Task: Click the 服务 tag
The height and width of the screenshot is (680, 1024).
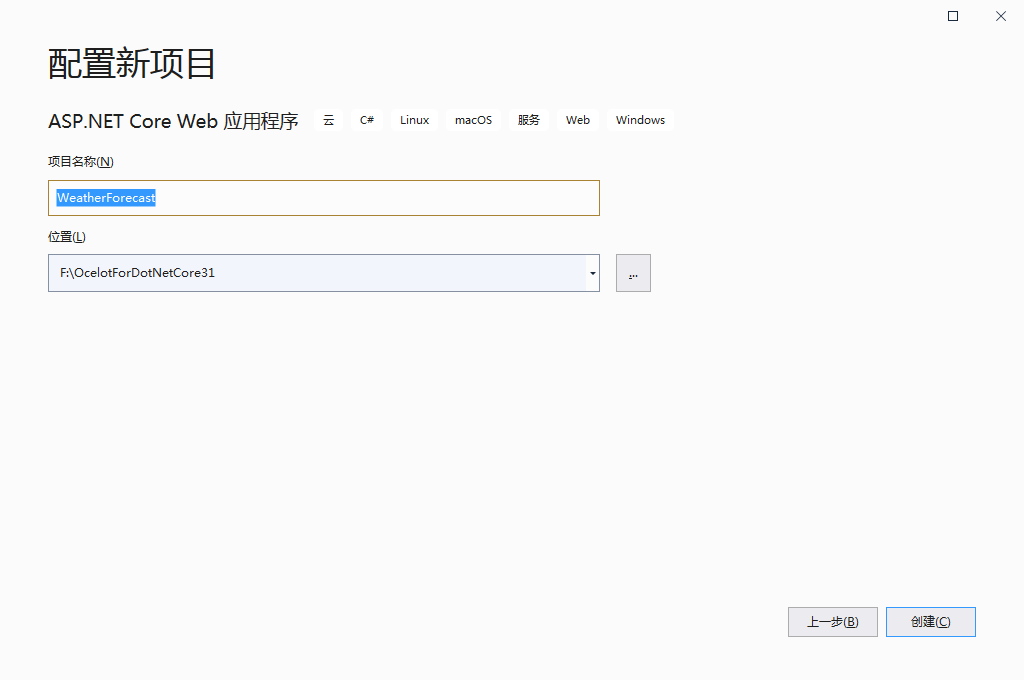Action: [x=529, y=120]
